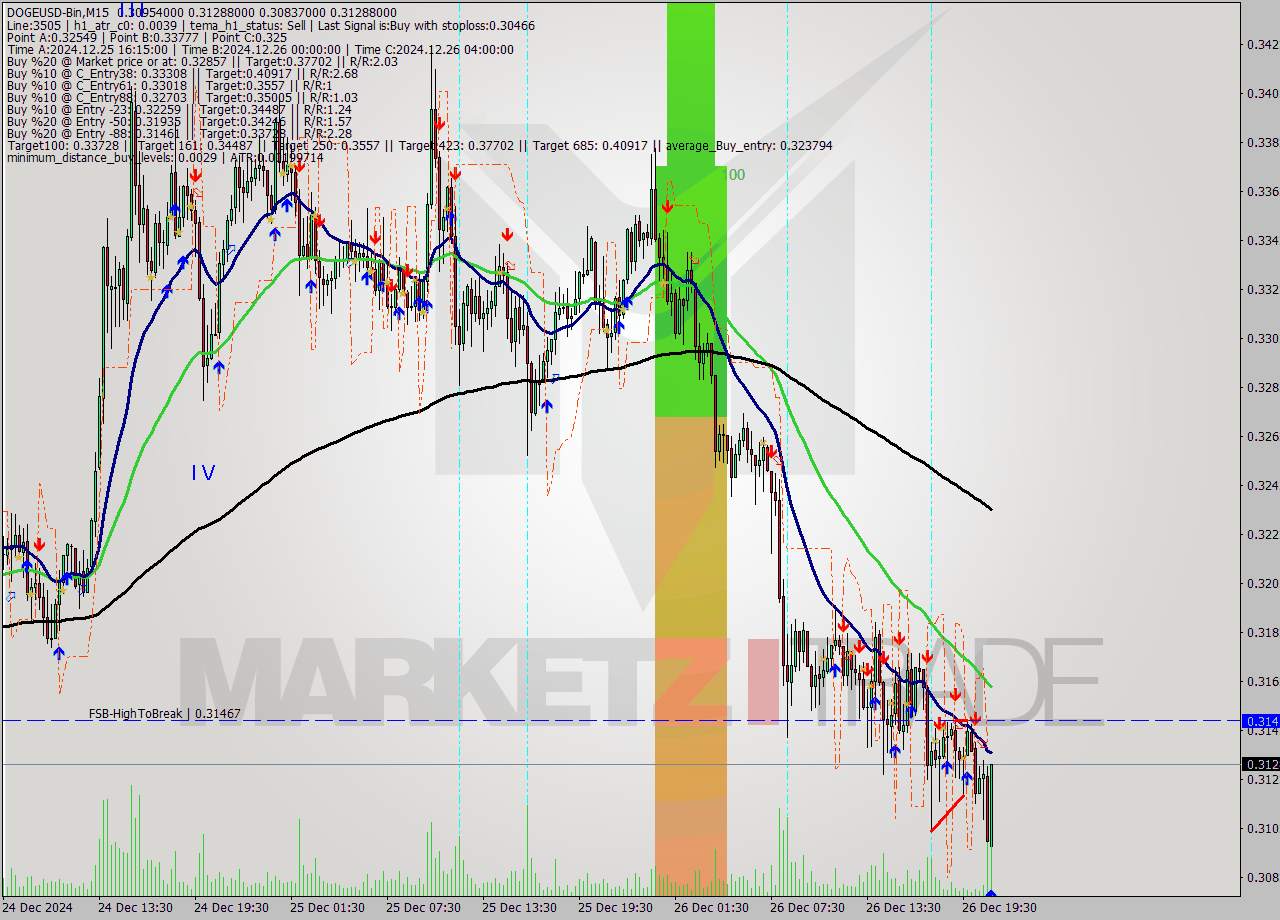Click the 0.326 price axis label
Viewport: 1280px width, 920px height.
click(x=1262, y=436)
